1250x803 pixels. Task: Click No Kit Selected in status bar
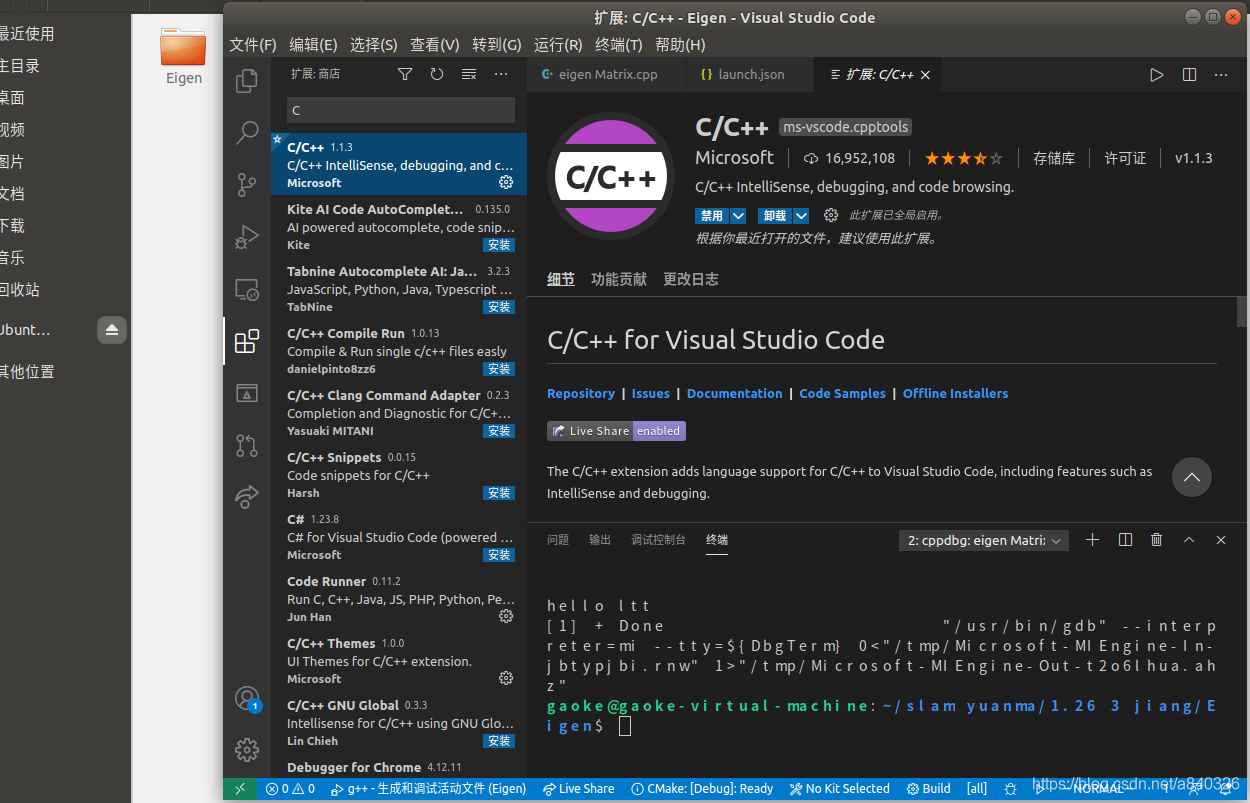click(840, 788)
